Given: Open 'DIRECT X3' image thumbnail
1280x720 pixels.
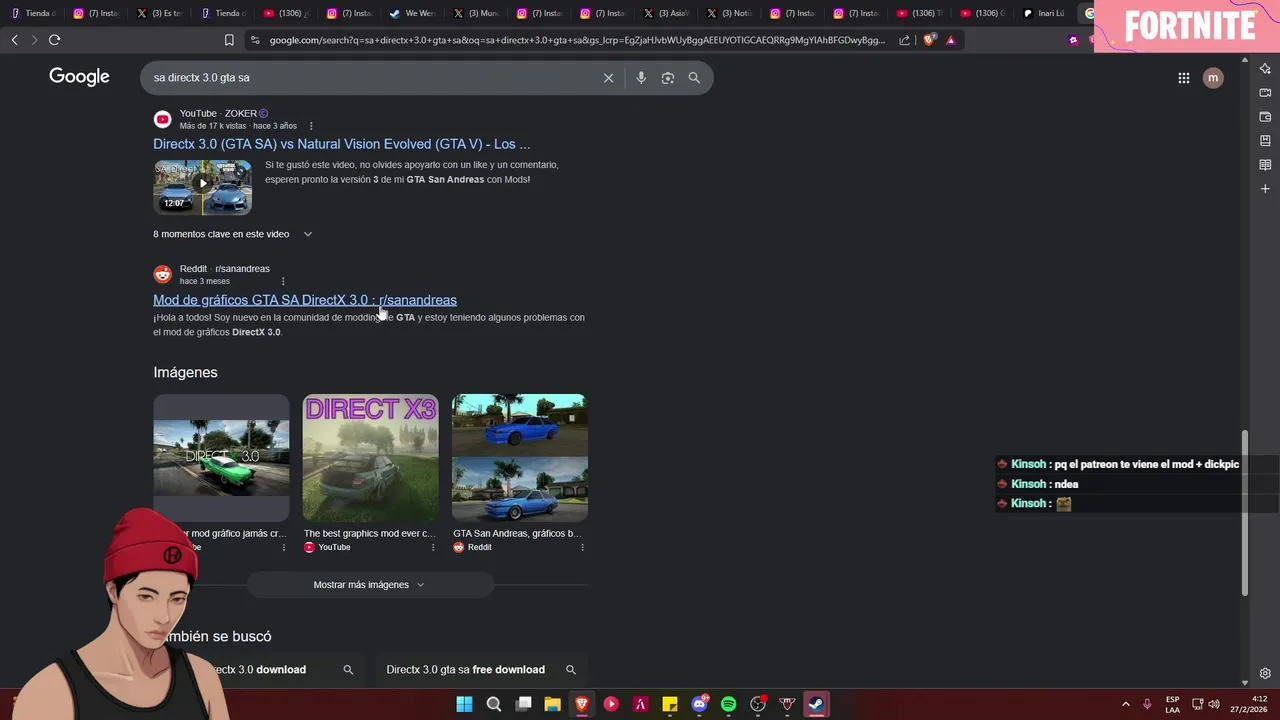Looking at the screenshot, I should [370, 458].
